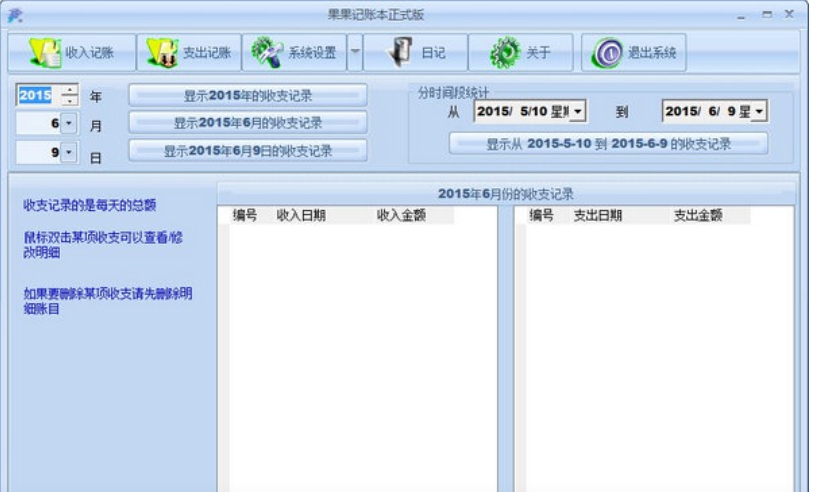Screen dimensions: 816x492
Task: Open the 日记 diary icon
Action: tap(399, 52)
